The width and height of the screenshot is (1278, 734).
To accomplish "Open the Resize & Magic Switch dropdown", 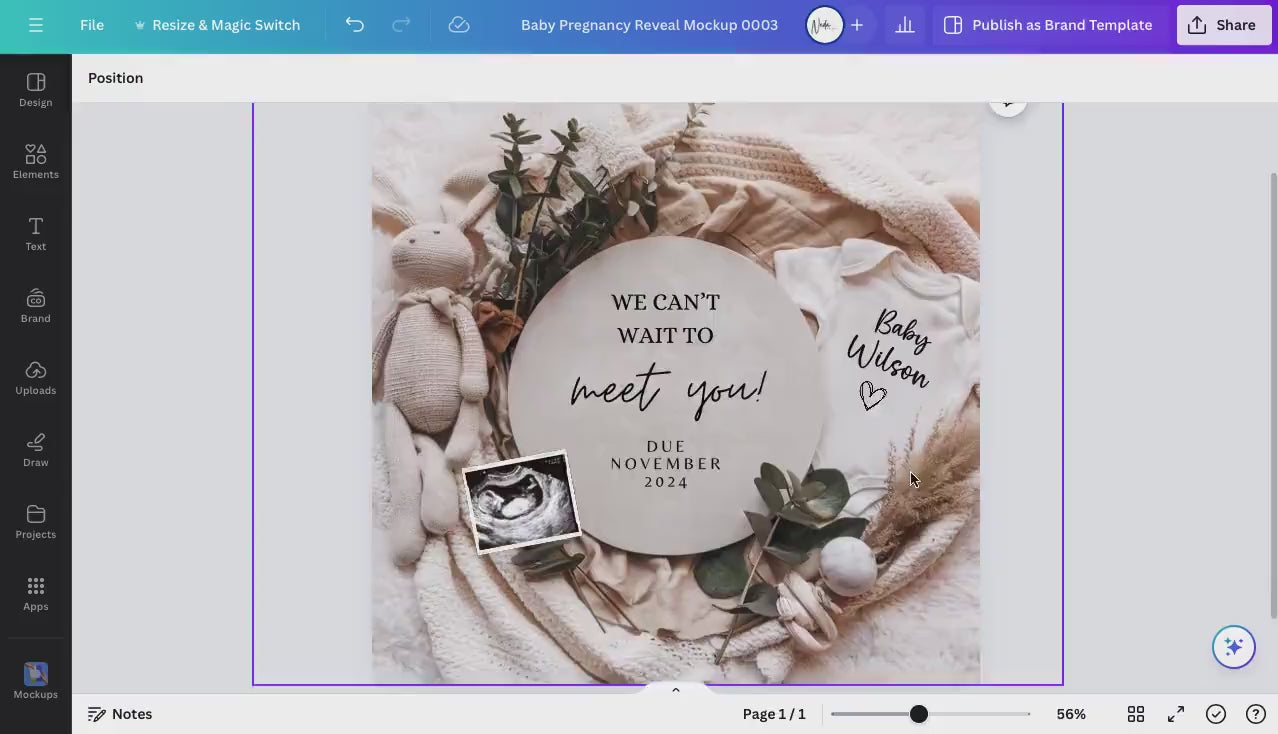I will pyautogui.click(x=217, y=25).
